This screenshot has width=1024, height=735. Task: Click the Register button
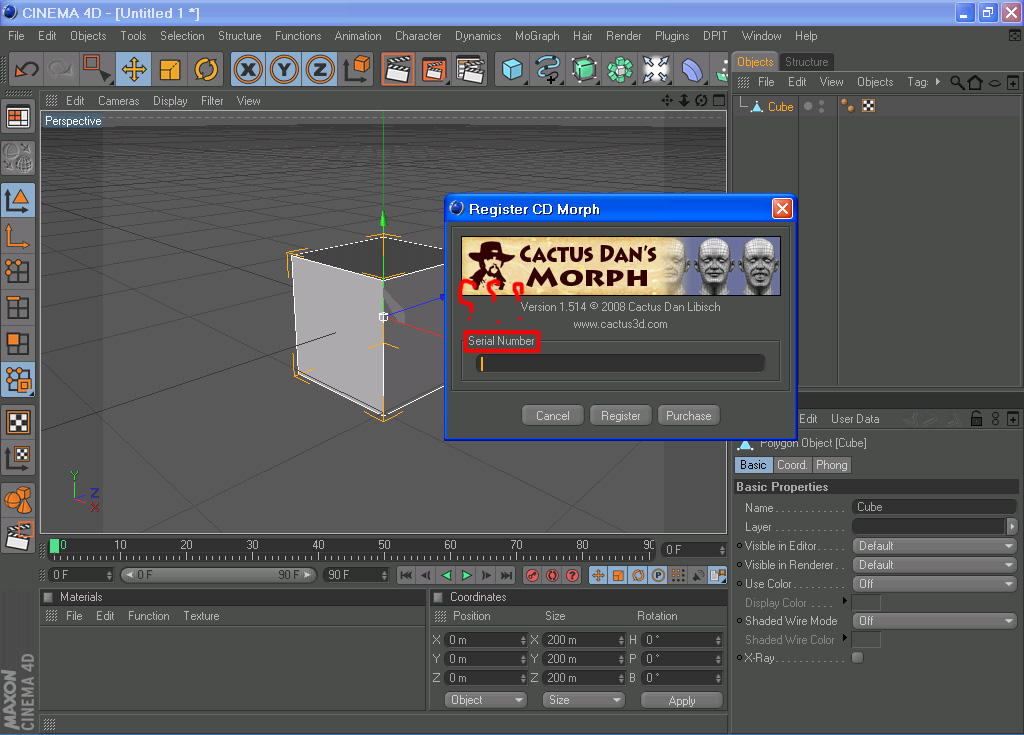[x=620, y=416]
